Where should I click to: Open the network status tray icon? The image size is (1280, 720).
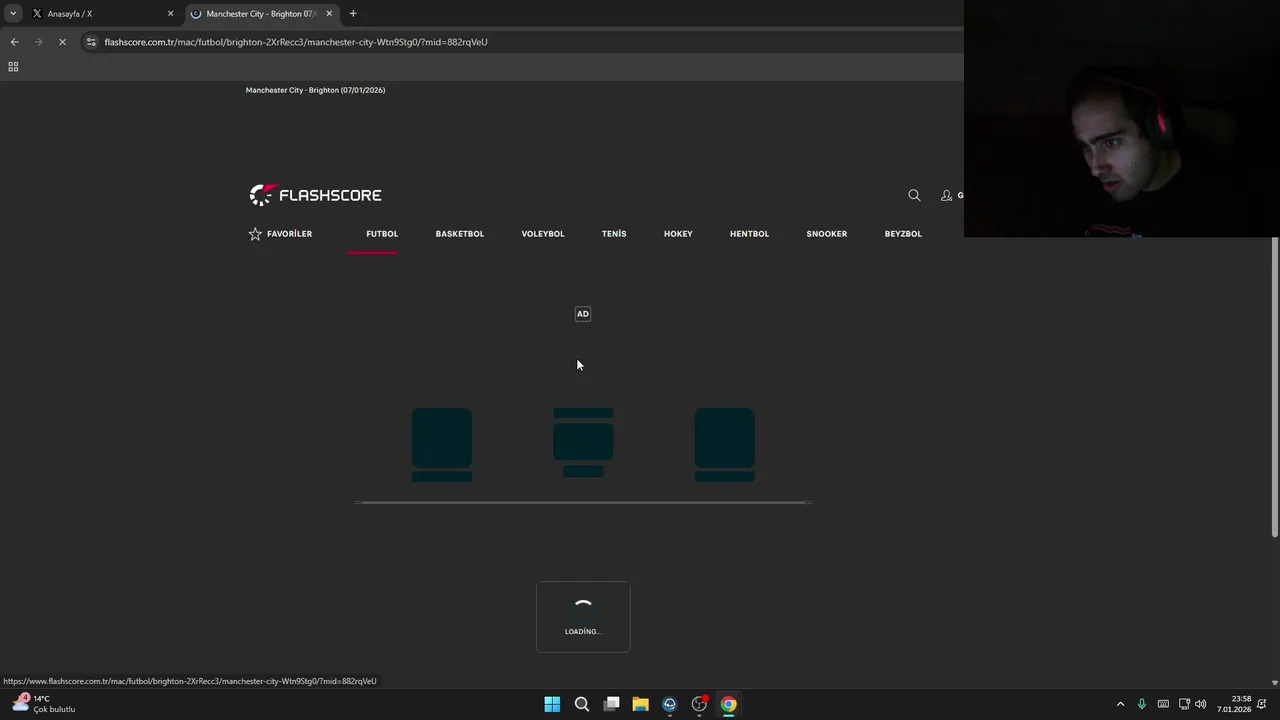1184,704
